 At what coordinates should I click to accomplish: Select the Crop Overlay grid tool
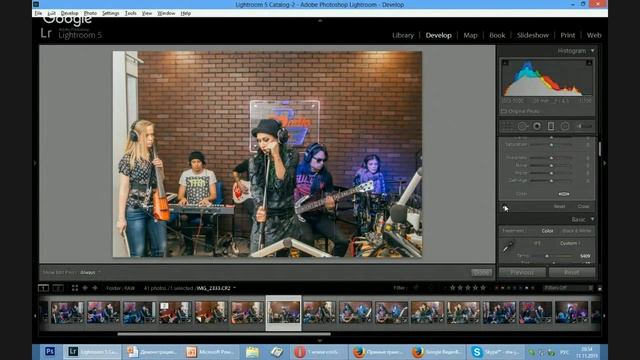pyautogui.click(x=507, y=127)
